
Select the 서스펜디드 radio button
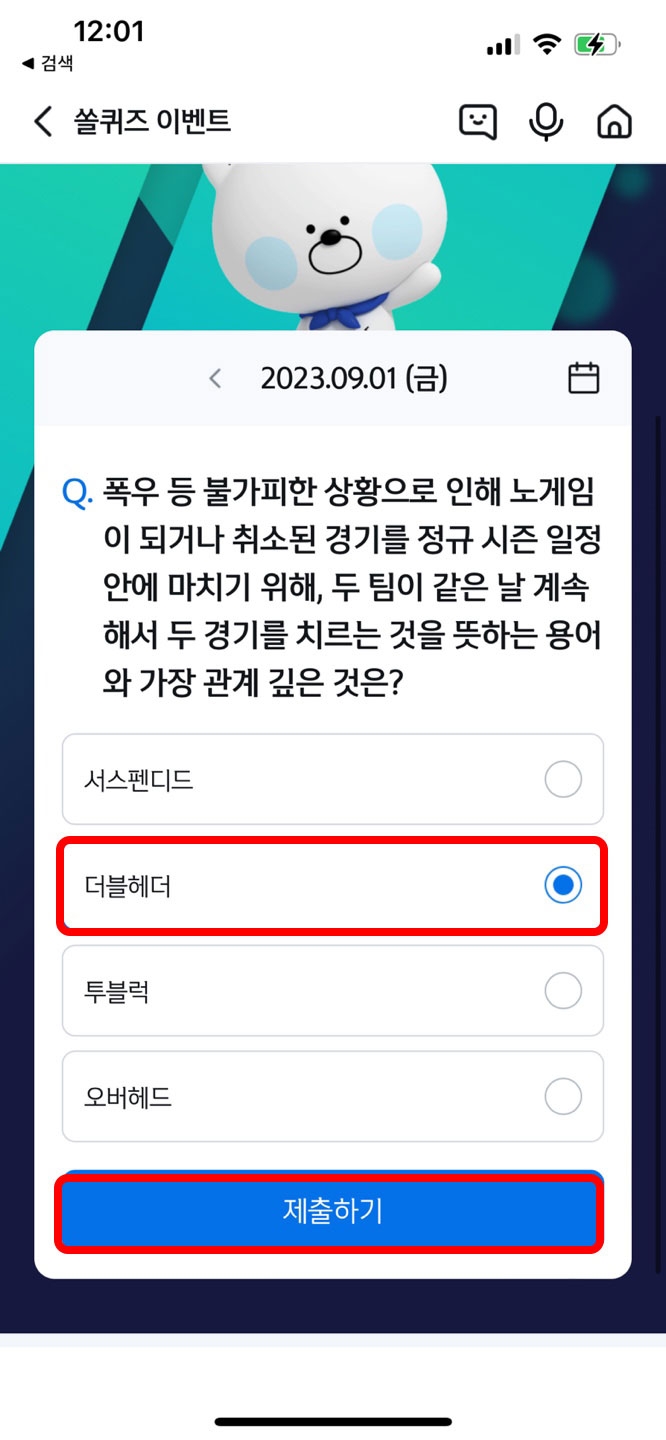coord(563,780)
